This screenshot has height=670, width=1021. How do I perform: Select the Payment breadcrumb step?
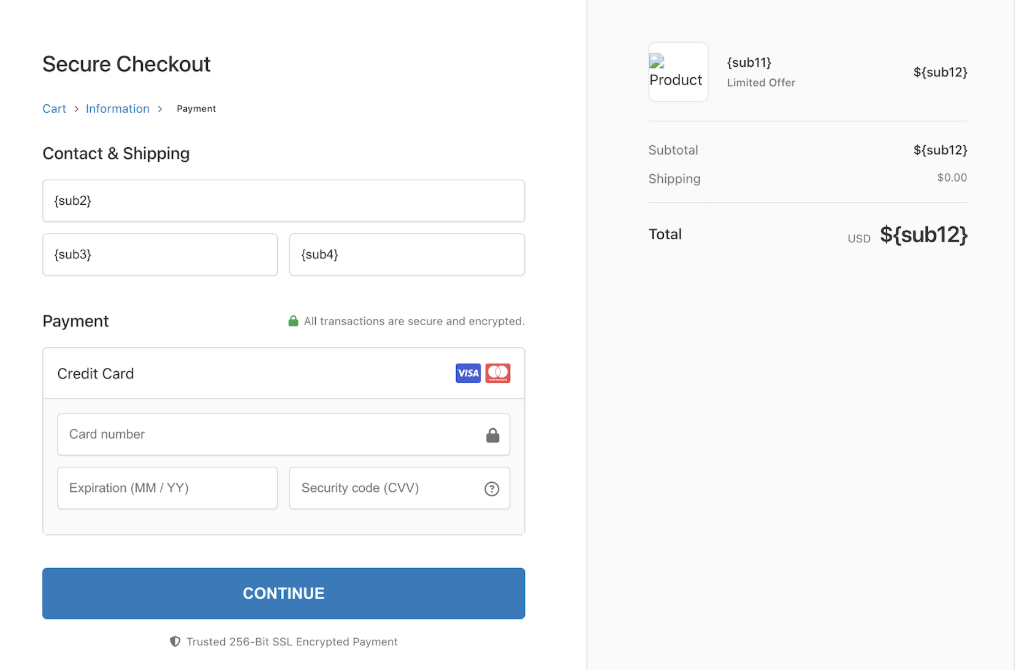(196, 109)
